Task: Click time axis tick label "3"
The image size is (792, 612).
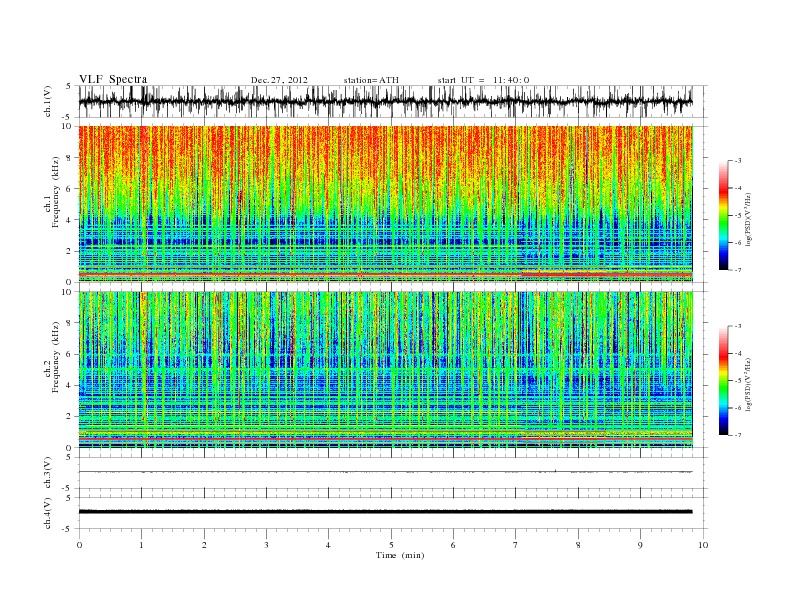Action: (x=266, y=545)
